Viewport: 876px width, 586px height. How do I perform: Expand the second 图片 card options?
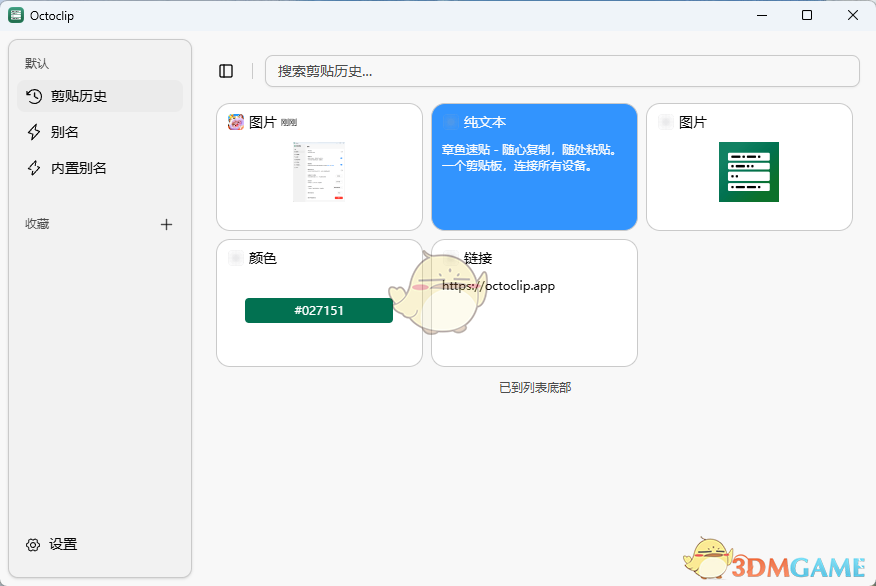click(665, 121)
